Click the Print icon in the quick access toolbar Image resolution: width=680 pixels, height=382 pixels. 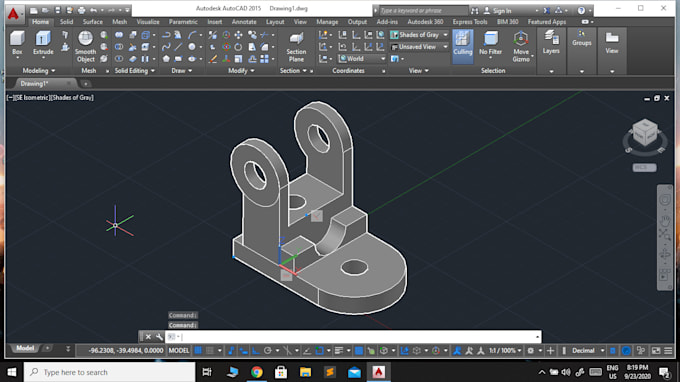pyautogui.click(x=81, y=10)
